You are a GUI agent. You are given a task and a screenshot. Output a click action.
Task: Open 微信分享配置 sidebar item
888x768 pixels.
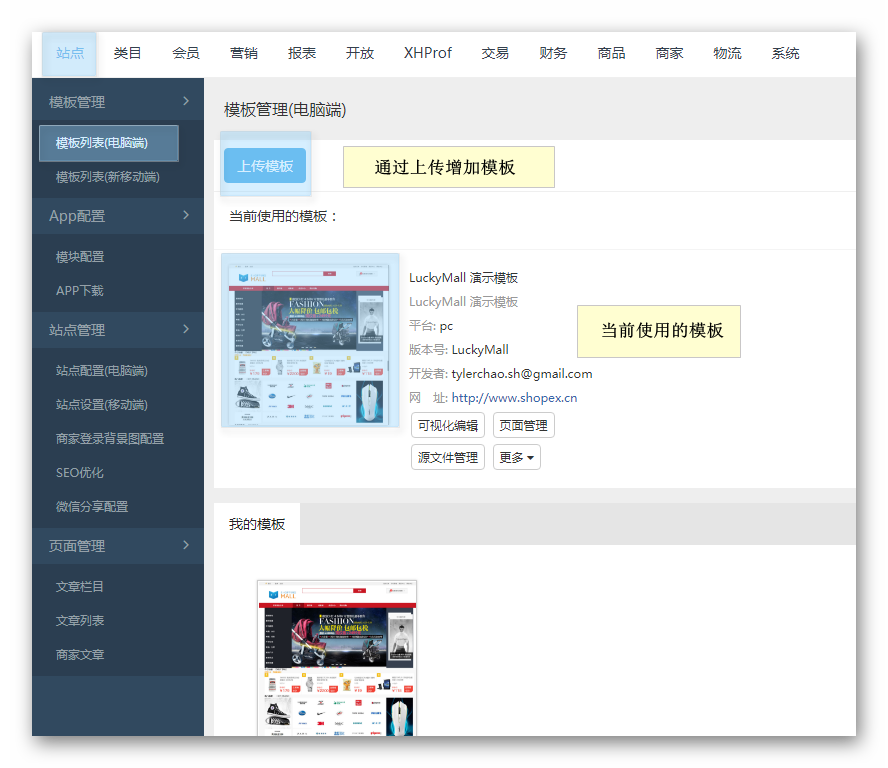click(x=92, y=507)
